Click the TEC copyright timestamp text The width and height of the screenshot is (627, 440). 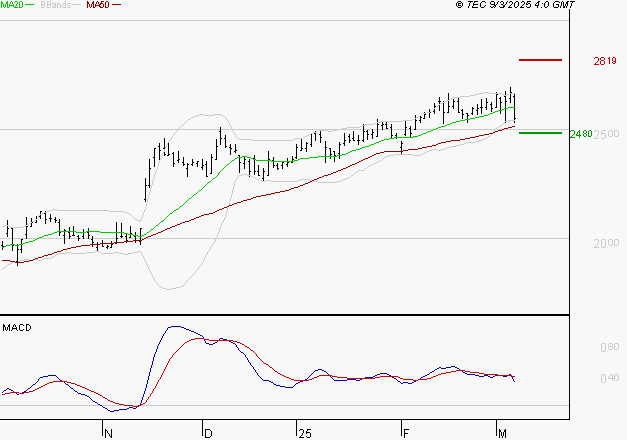(515, 5)
